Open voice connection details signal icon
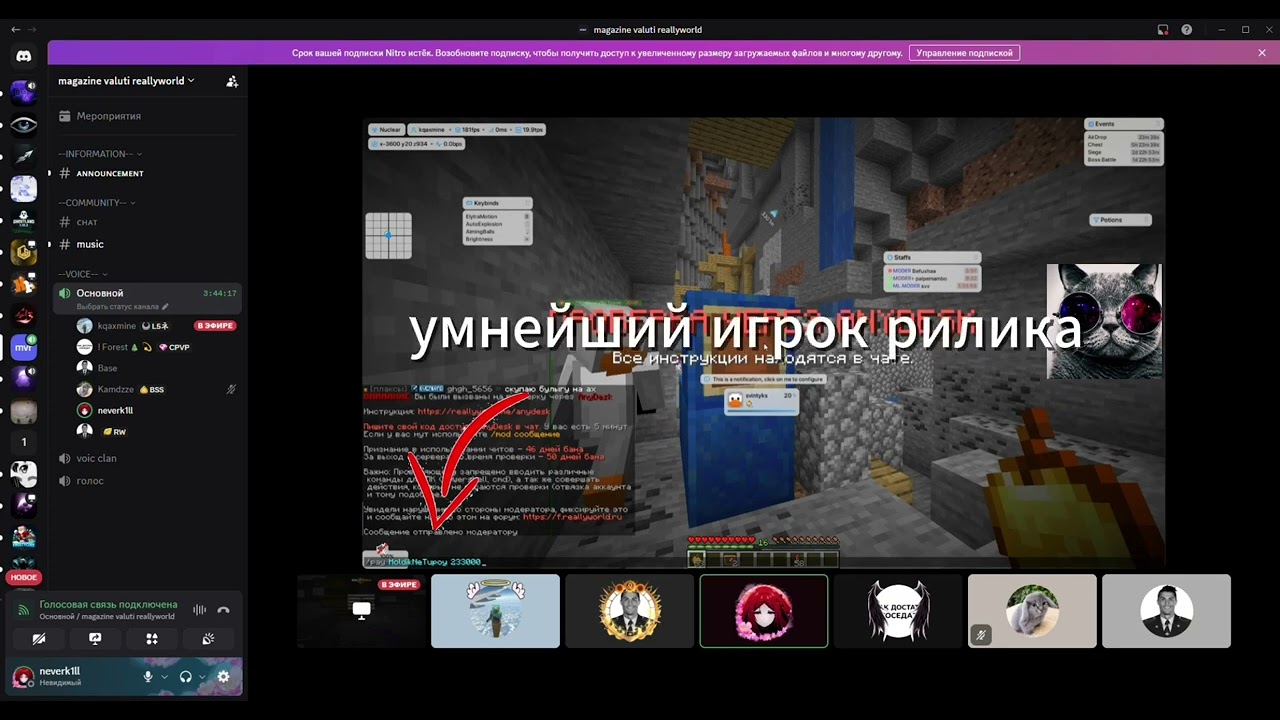The image size is (1280, 720). (x=24, y=610)
